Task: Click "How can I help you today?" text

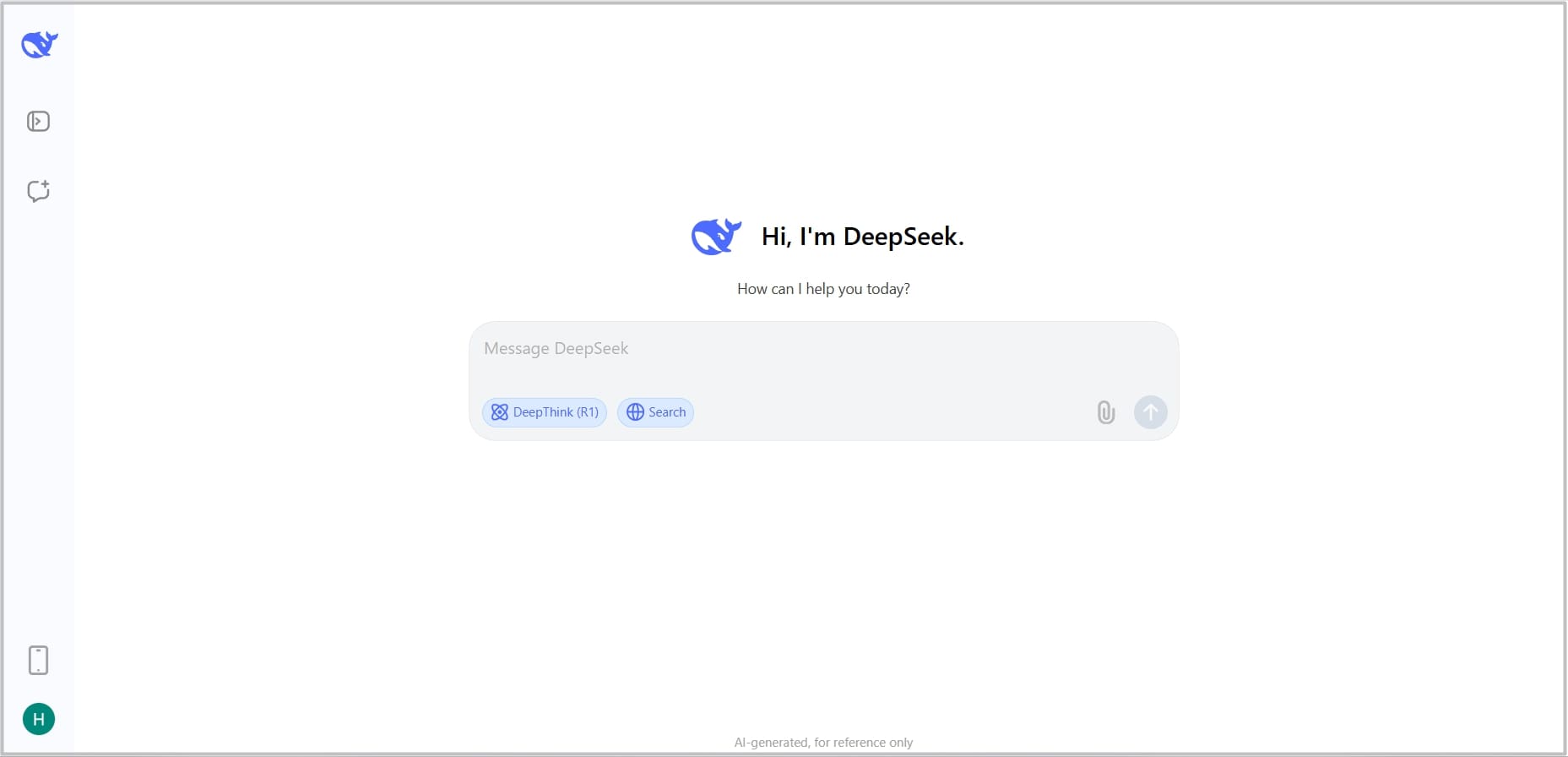Action: [823, 289]
